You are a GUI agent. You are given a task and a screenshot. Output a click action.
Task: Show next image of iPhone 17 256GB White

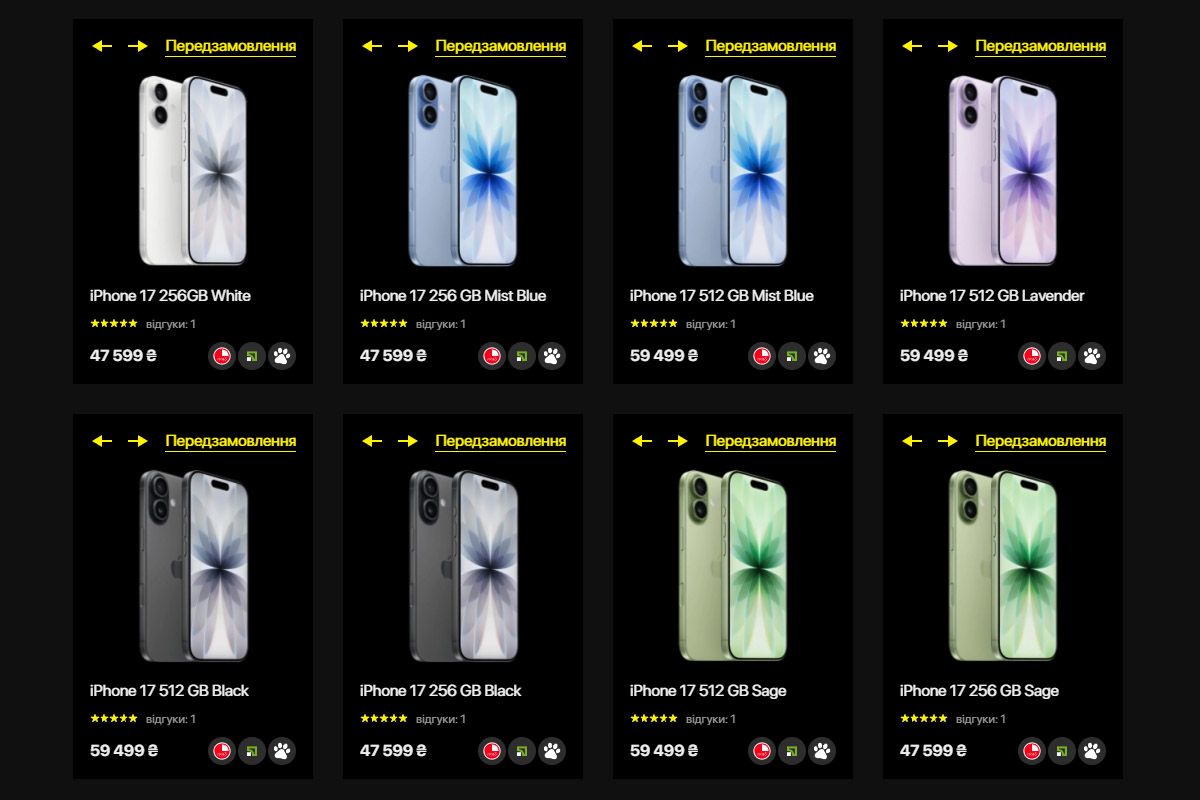[138, 46]
